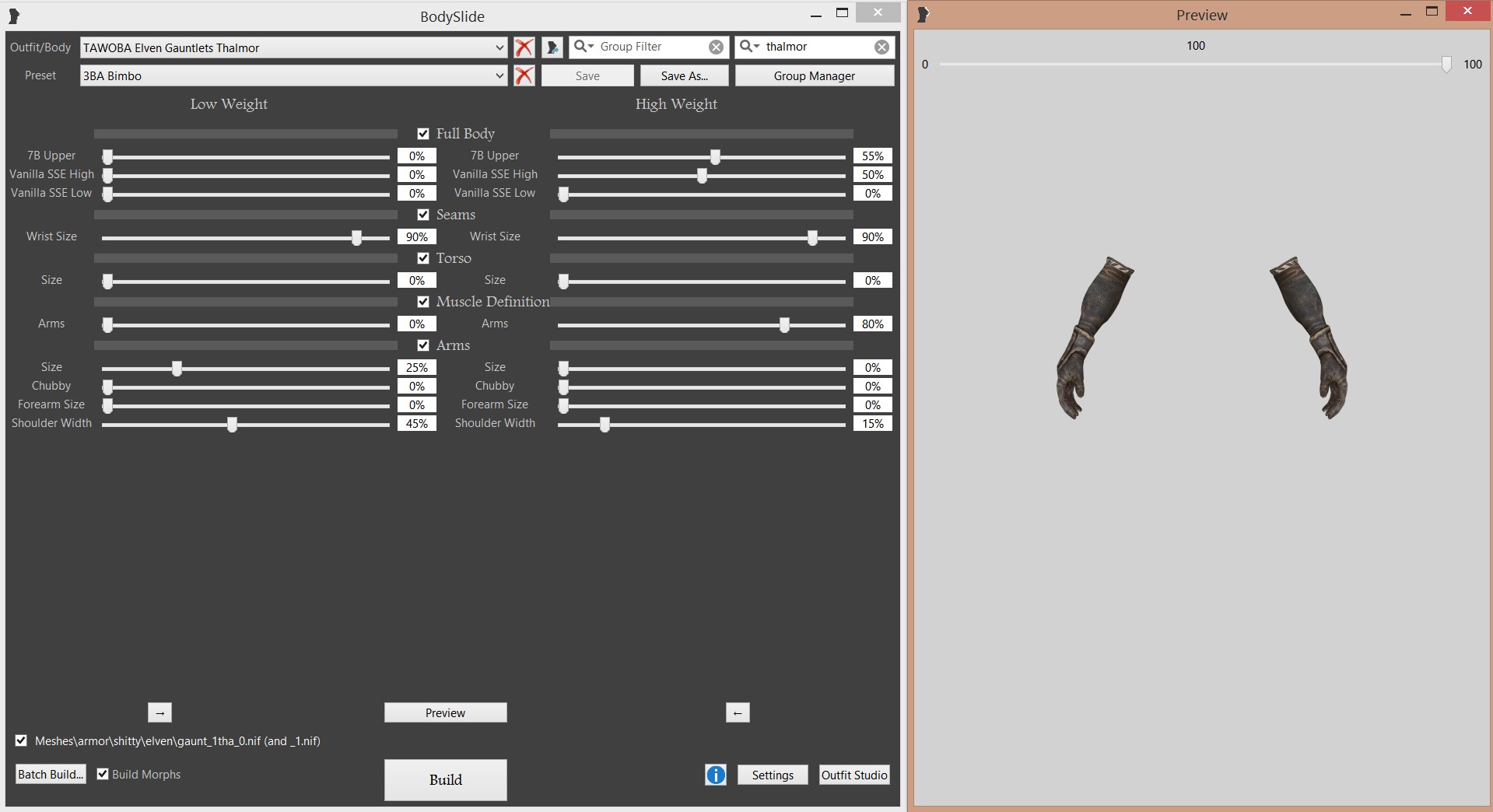The height and width of the screenshot is (812, 1493).
Task: Click the low weight Shoulder Width slider handle
Action: pos(232,425)
